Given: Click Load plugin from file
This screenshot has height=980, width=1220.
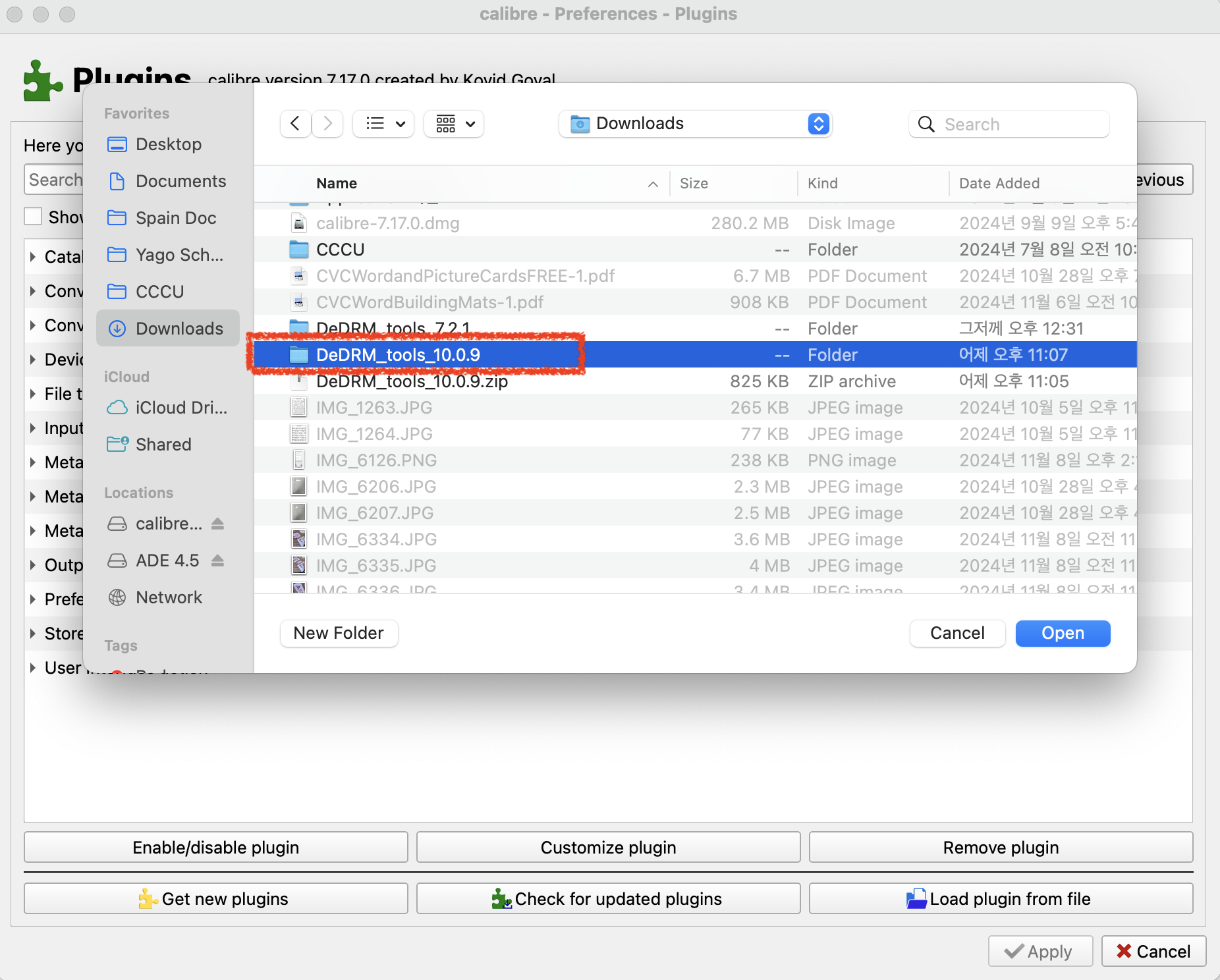Looking at the screenshot, I should click(x=1001, y=898).
